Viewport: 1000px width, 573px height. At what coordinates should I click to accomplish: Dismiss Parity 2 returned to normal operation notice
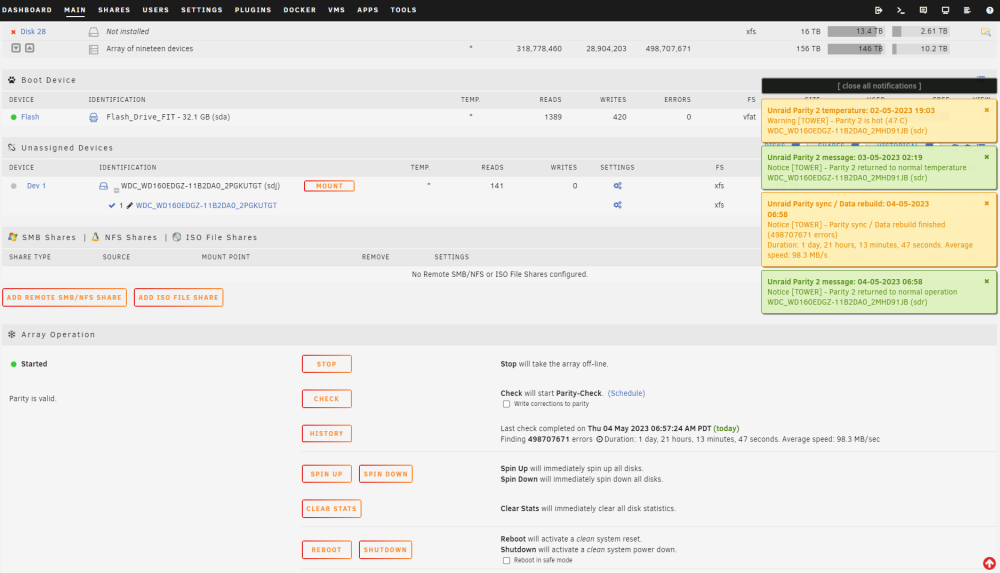pyautogui.click(x=987, y=281)
